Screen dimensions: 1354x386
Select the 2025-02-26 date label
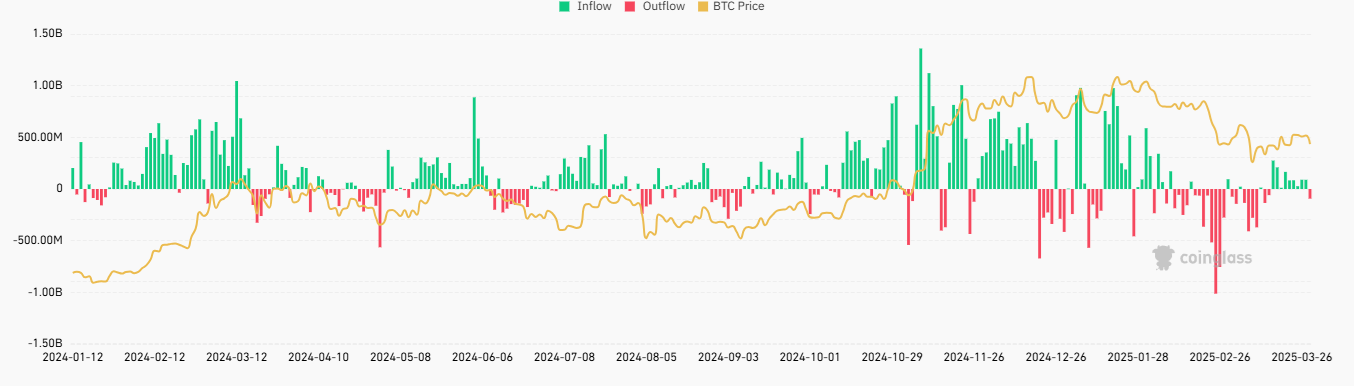coord(1221,356)
